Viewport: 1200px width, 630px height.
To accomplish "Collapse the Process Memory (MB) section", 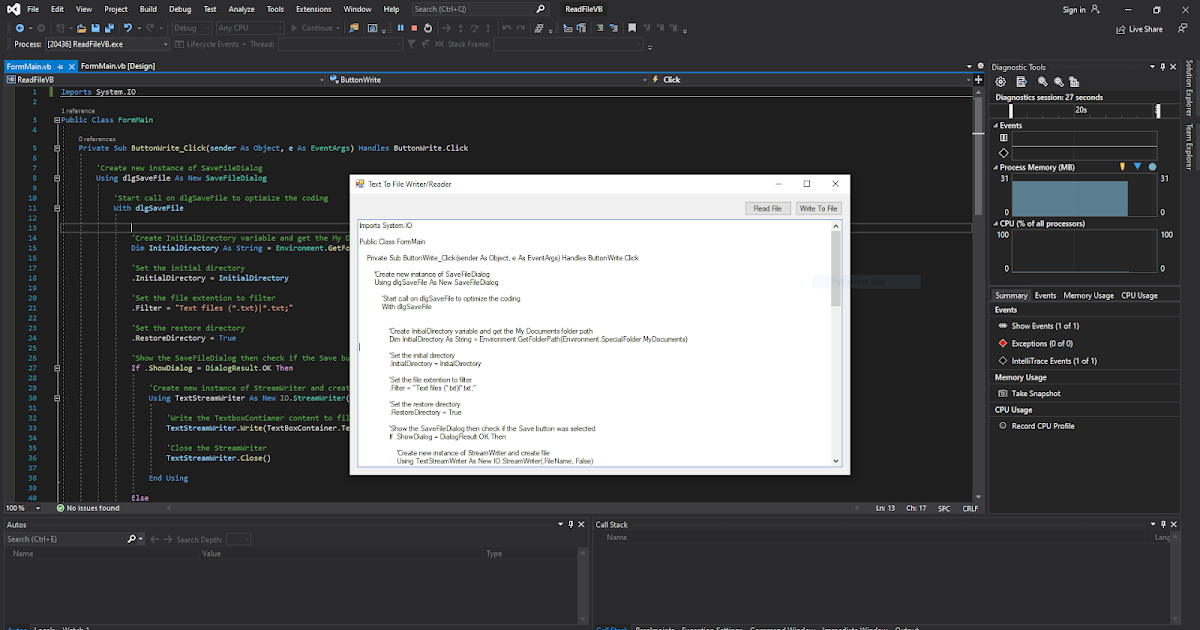I will tap(998, 166).
